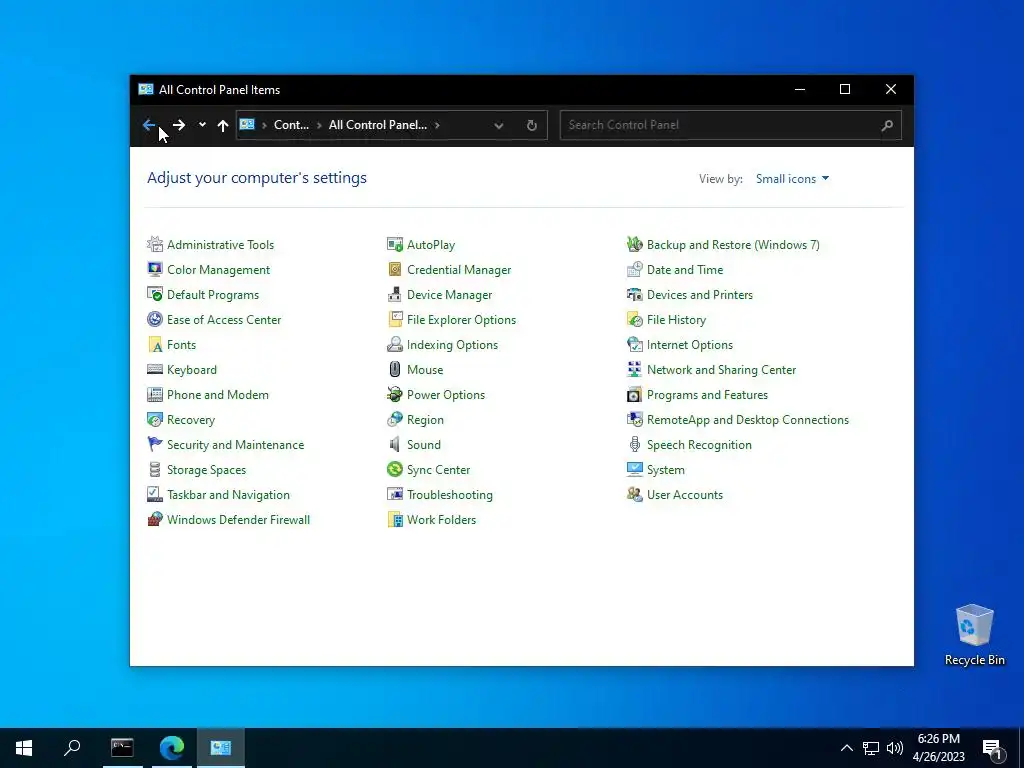This screenshot has height=768, width=1024.
Task: Open Troubleshooting
Action: point(449,495)
